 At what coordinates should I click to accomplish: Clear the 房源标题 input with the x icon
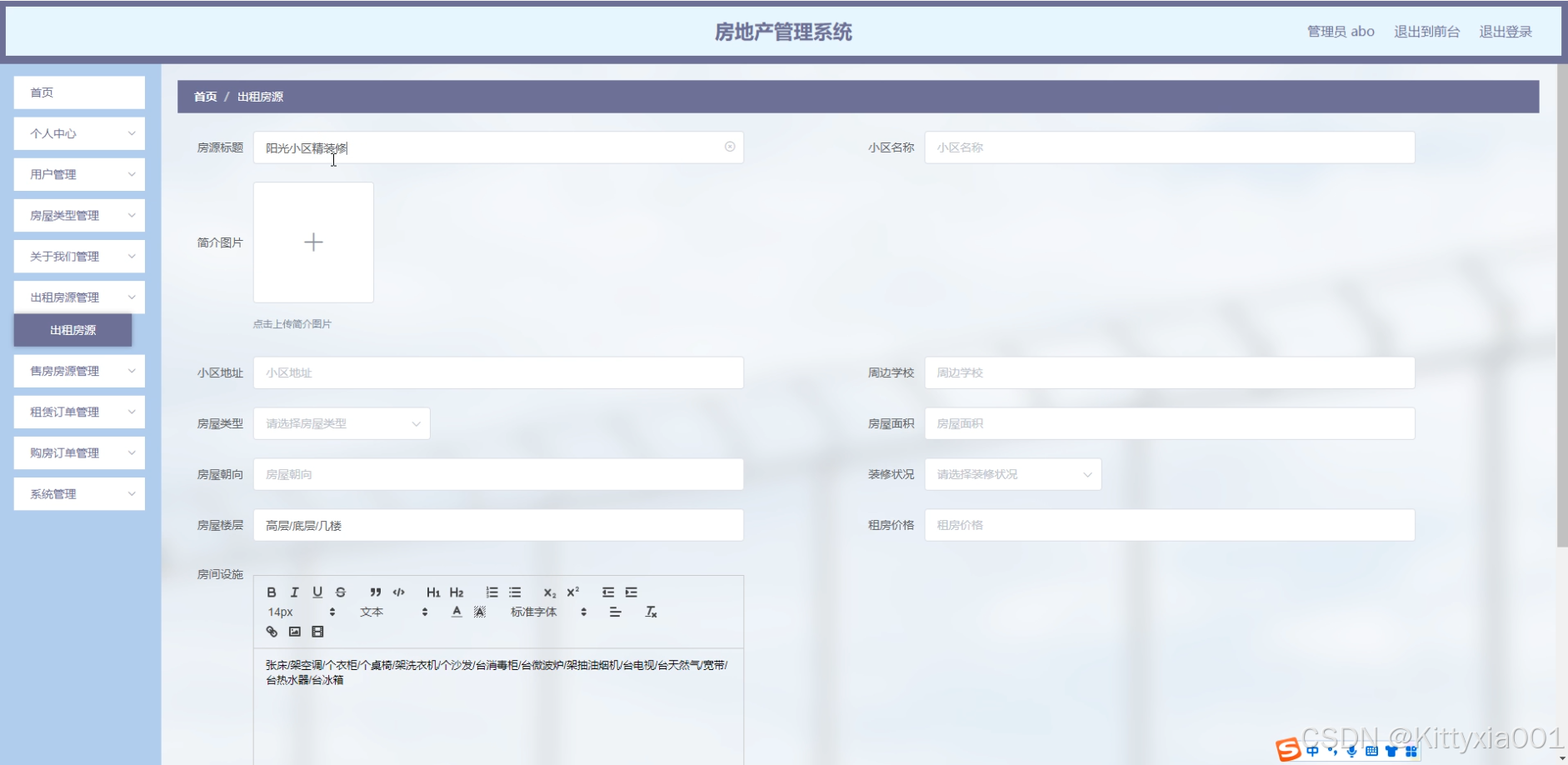pyautogui.click(x=730, y=147)
